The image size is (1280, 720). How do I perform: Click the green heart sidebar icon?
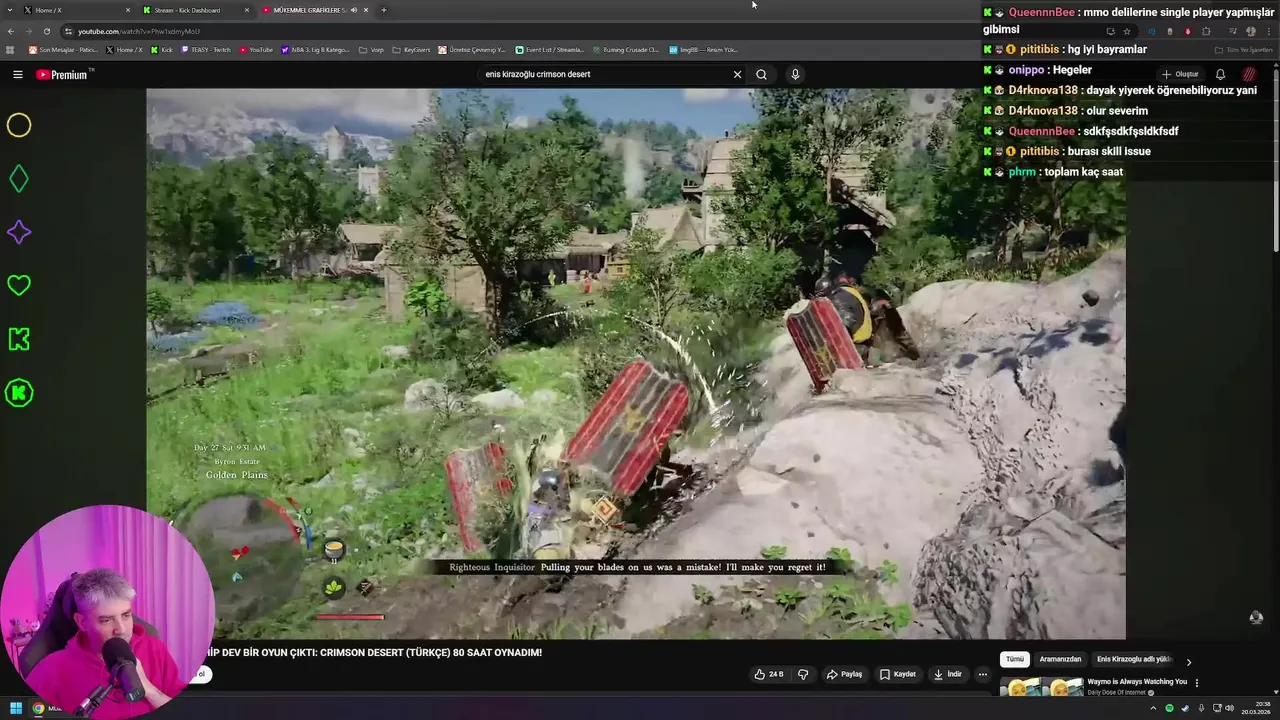(19, 285)
